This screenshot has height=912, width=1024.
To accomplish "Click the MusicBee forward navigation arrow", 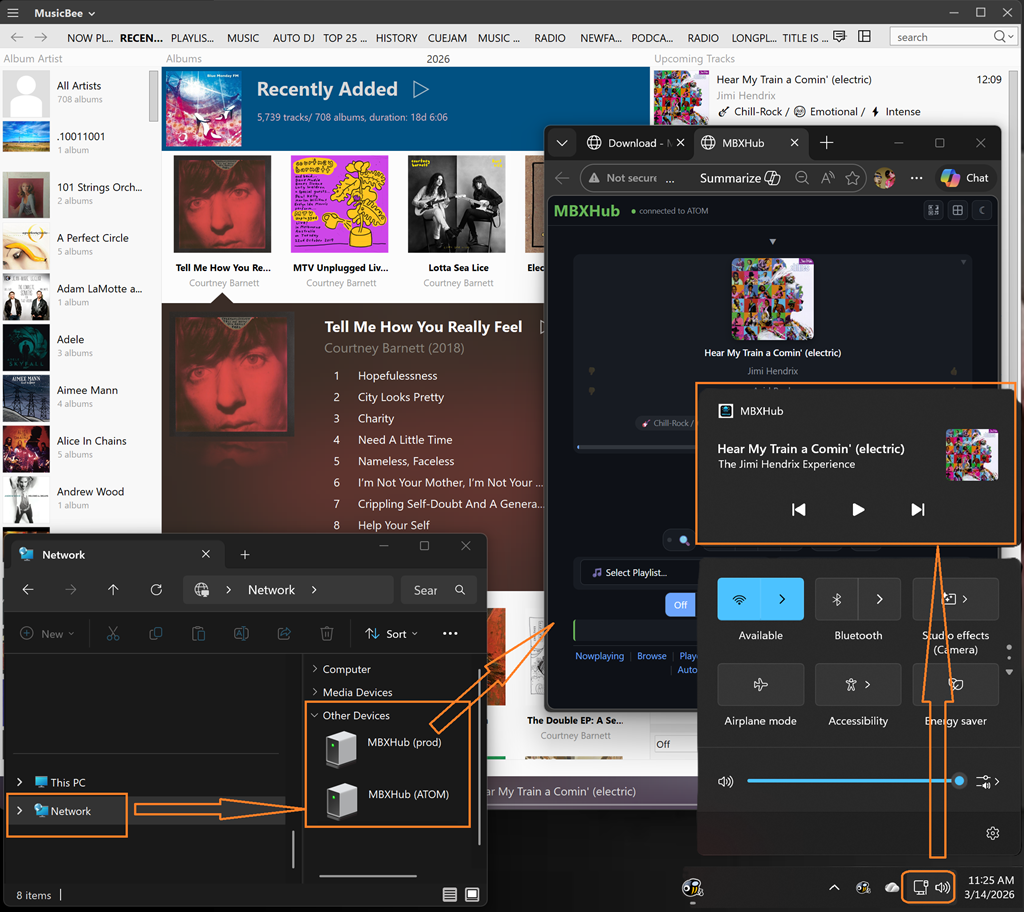I will click(40, 37).
